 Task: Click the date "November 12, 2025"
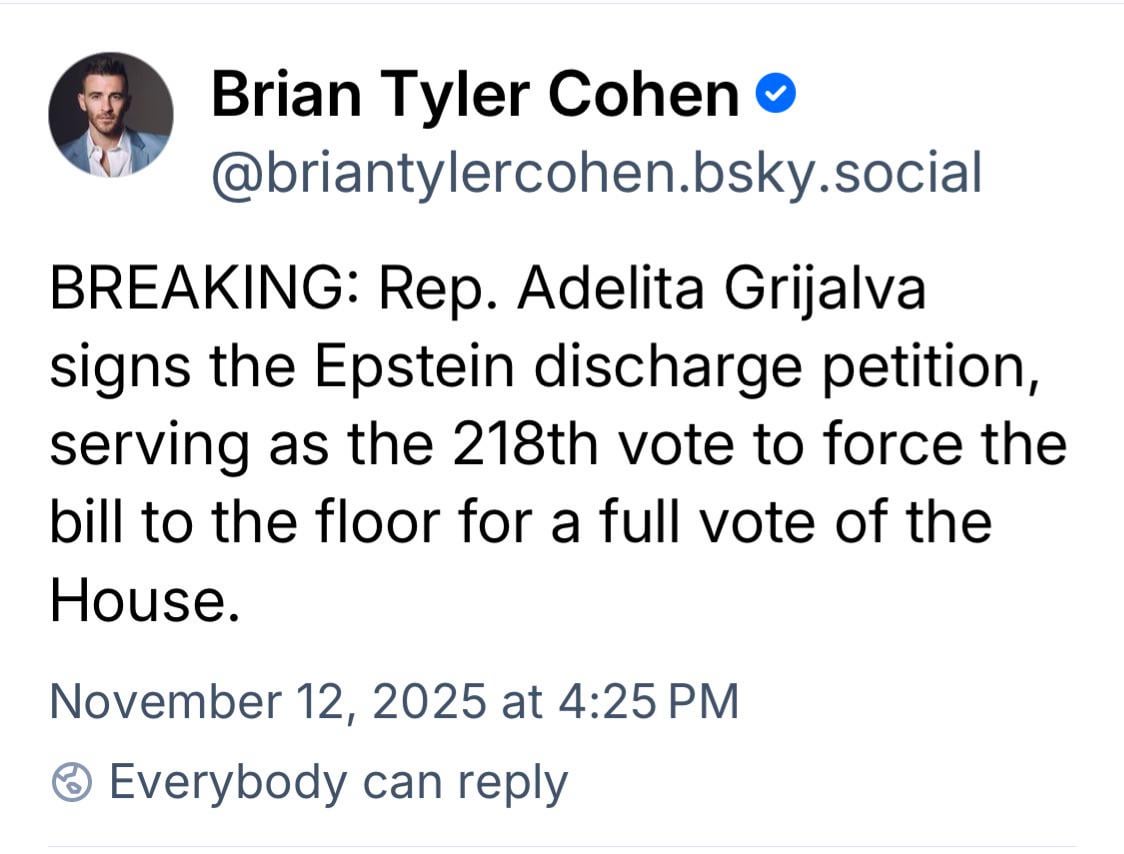267,701
